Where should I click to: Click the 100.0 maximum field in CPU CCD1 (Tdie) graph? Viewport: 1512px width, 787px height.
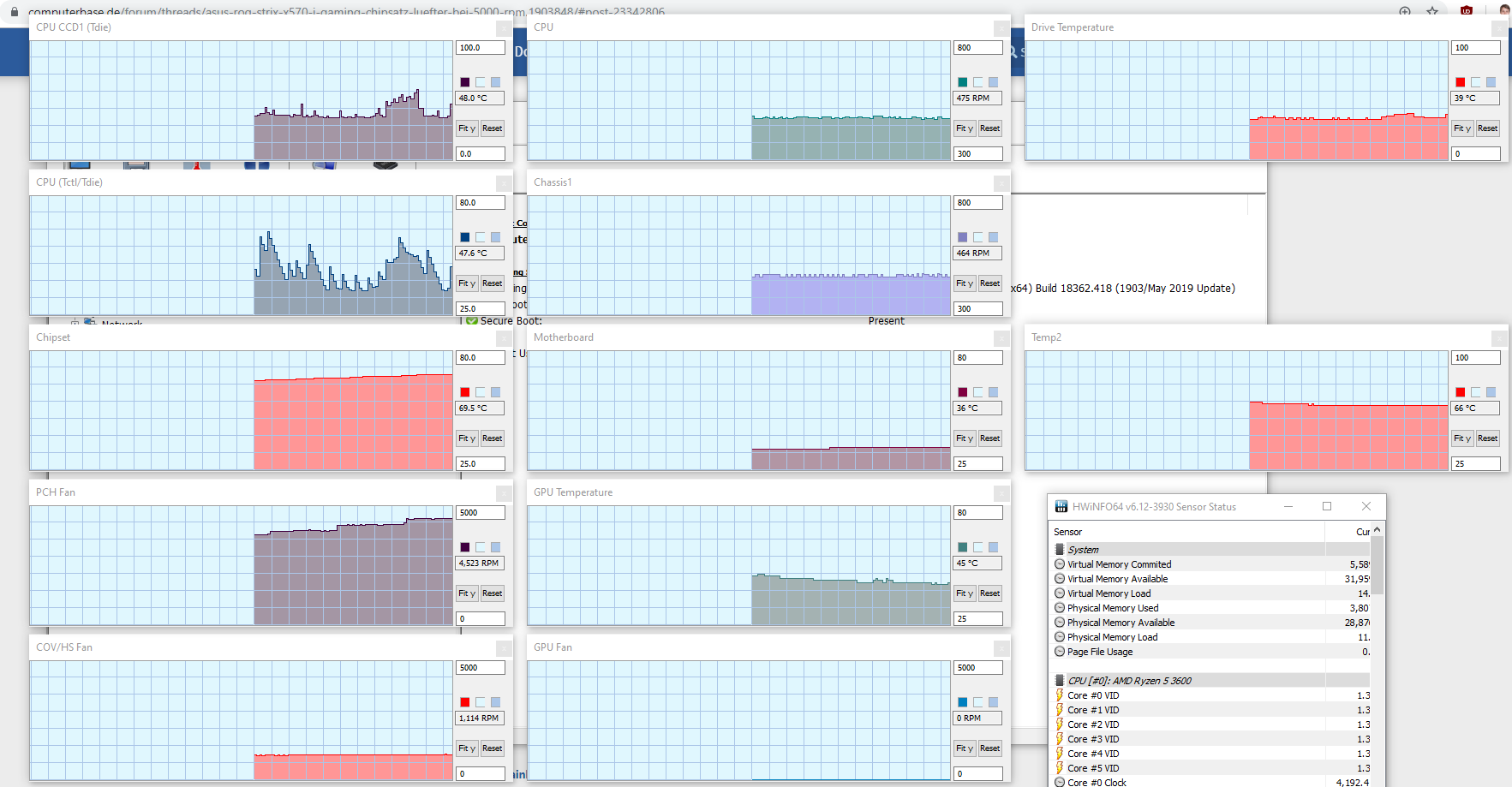481,48
